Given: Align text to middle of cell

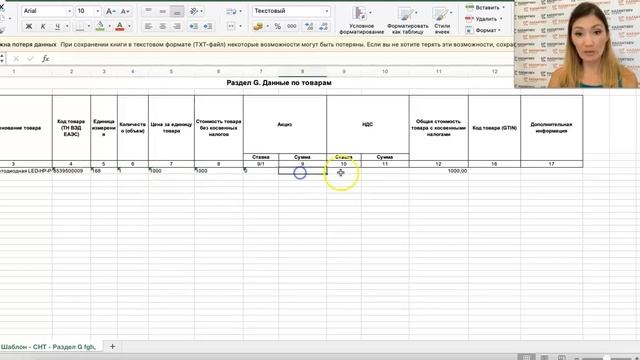Looking at the screenshot, I should click(162, 11).
